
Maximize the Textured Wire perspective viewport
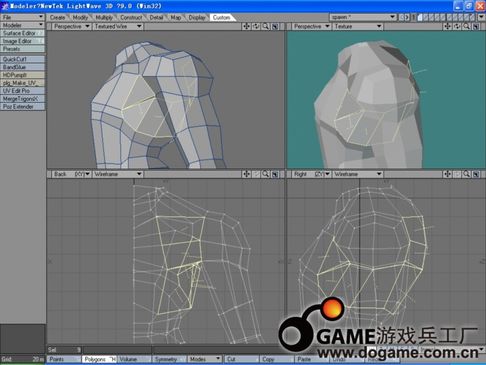point(275,26)
